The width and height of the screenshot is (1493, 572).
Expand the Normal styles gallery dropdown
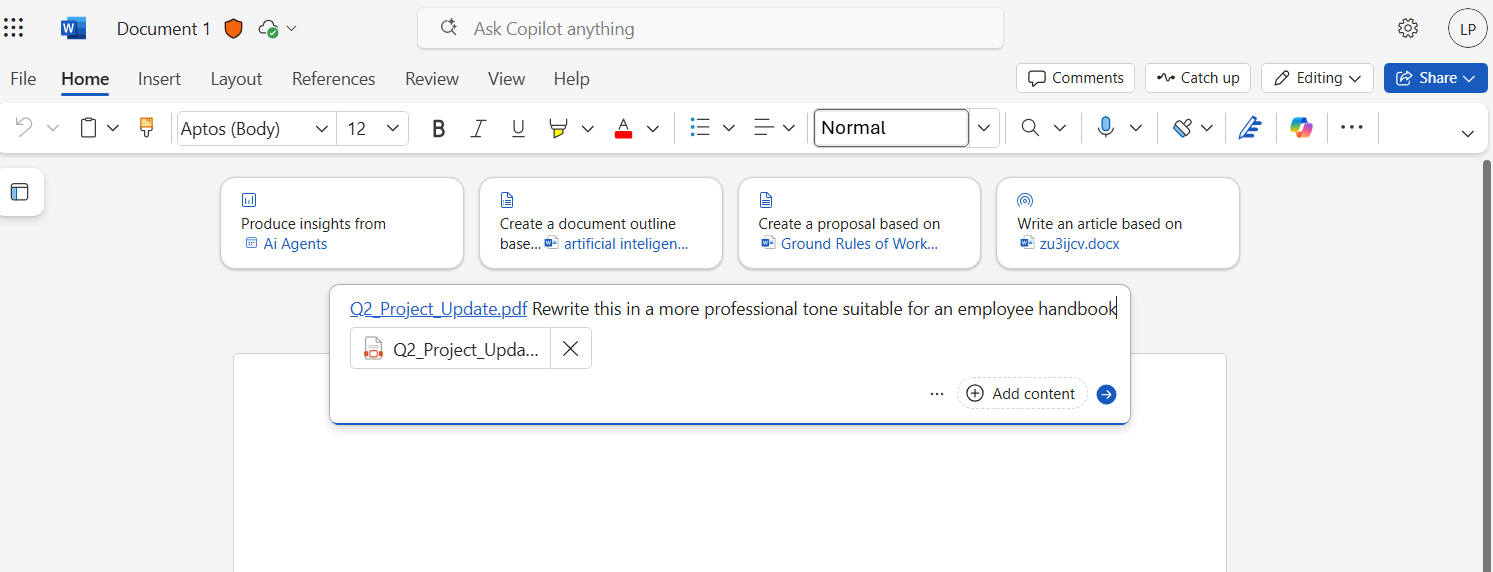984,128
